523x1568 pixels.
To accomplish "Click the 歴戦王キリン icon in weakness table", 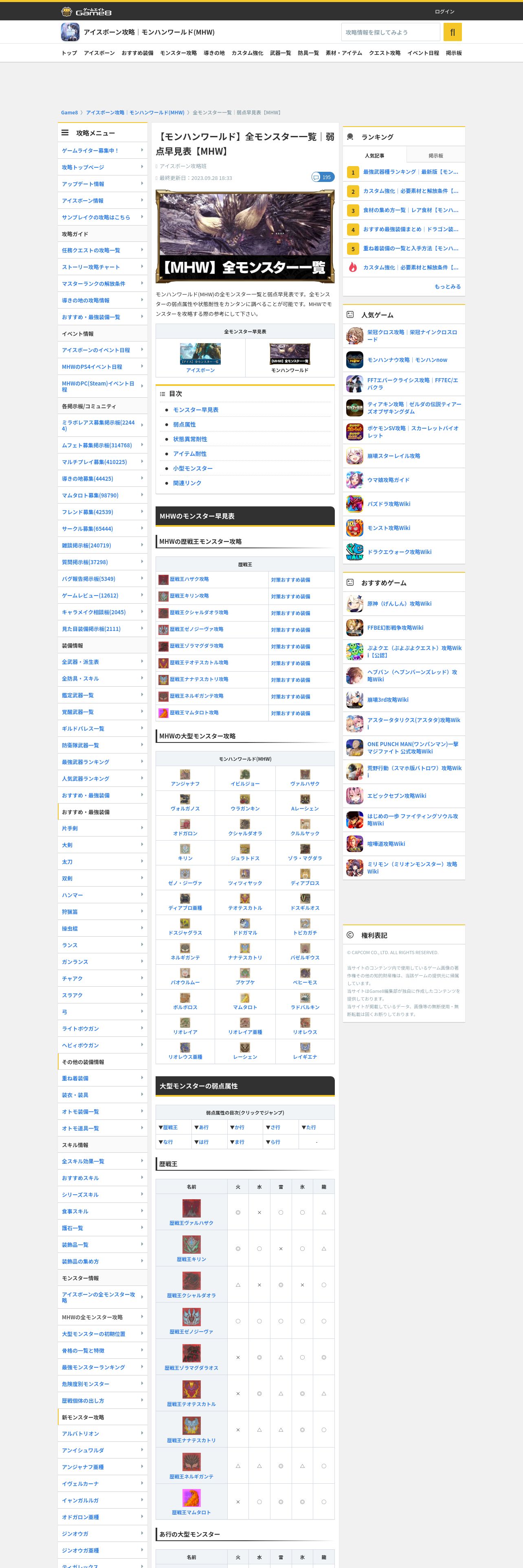I will [x=192, y=1244].
